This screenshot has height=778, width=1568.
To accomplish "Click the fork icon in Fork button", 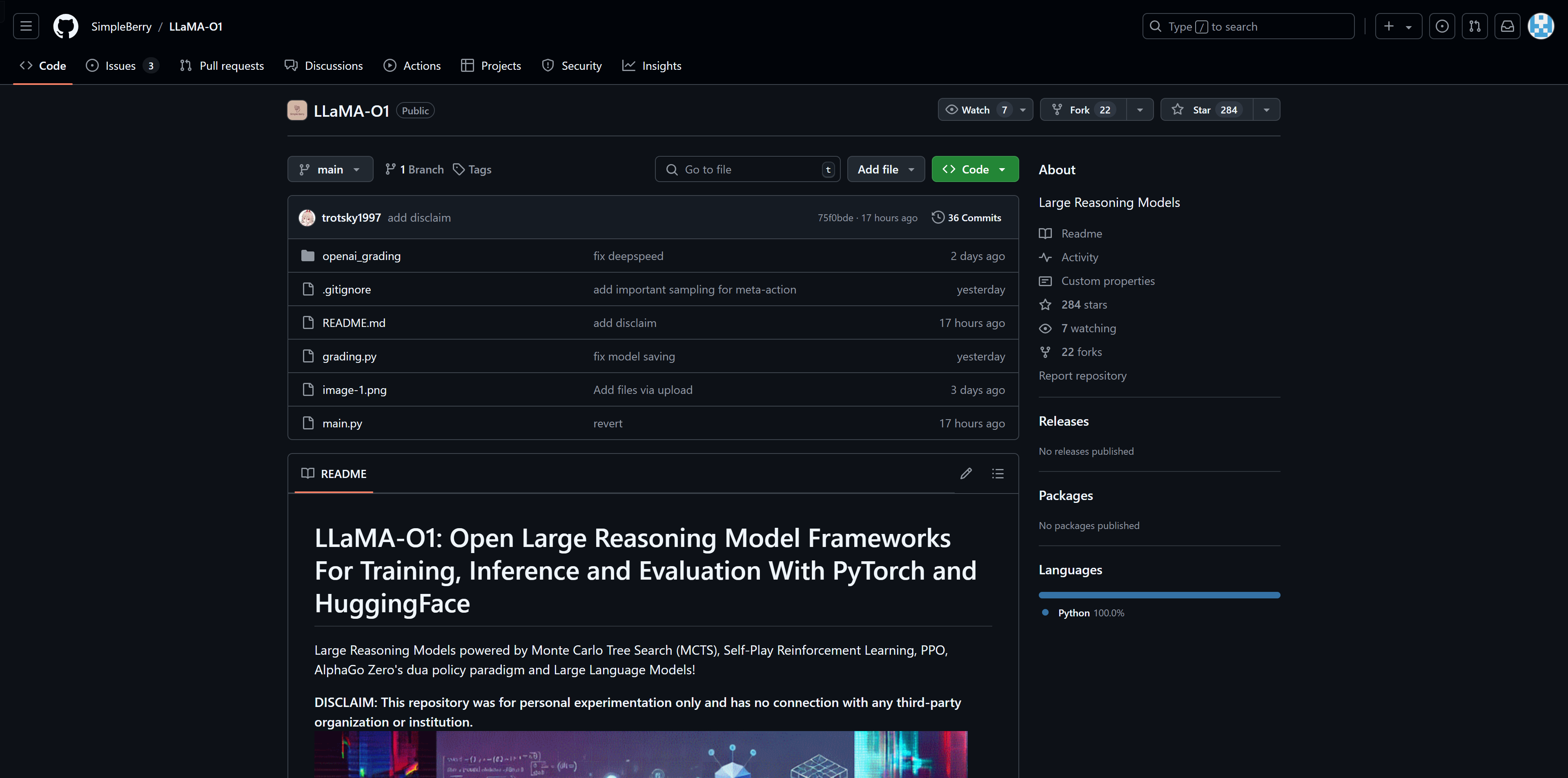I will click(x=1057, y=109).
